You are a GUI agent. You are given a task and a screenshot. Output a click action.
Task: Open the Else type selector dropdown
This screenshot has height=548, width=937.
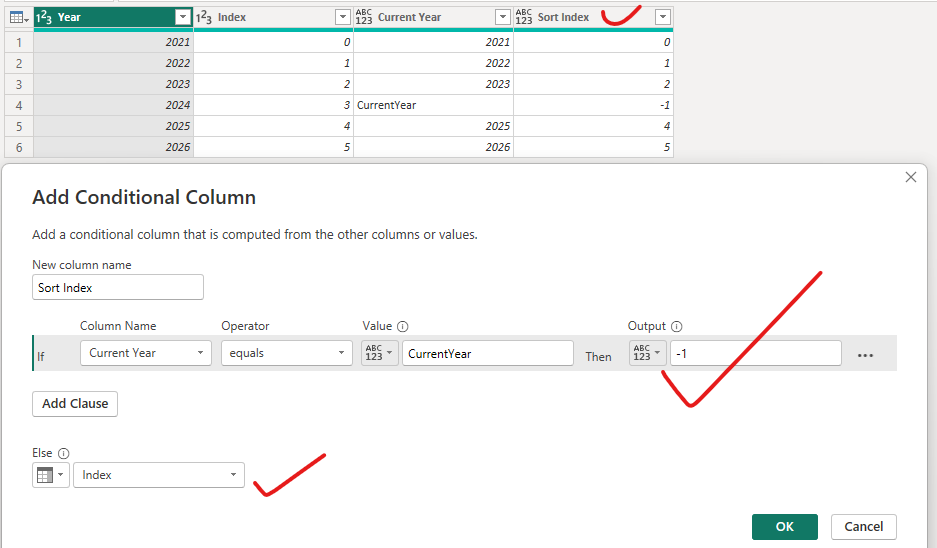(x=51, y=475)
